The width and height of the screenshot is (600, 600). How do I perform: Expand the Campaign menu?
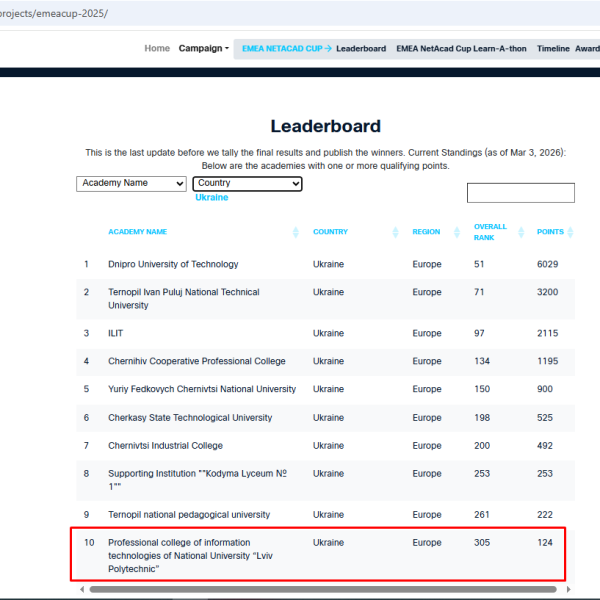coord(203,48)
